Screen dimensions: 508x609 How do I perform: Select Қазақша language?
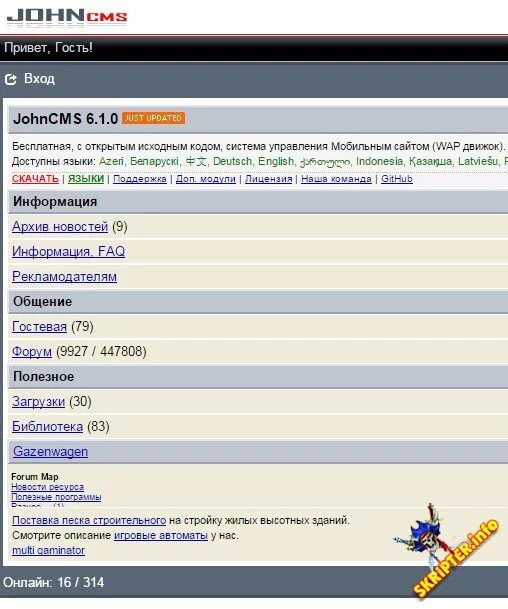(430, 161)
